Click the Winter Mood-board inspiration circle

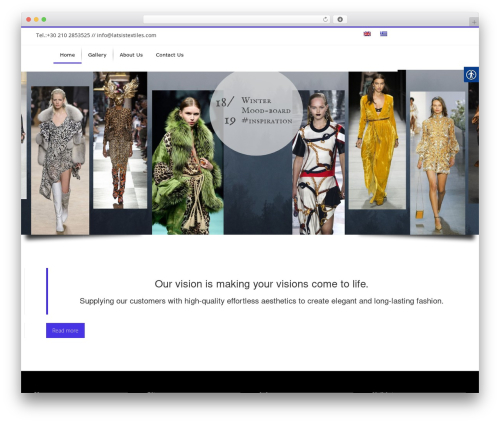point(256,113)
